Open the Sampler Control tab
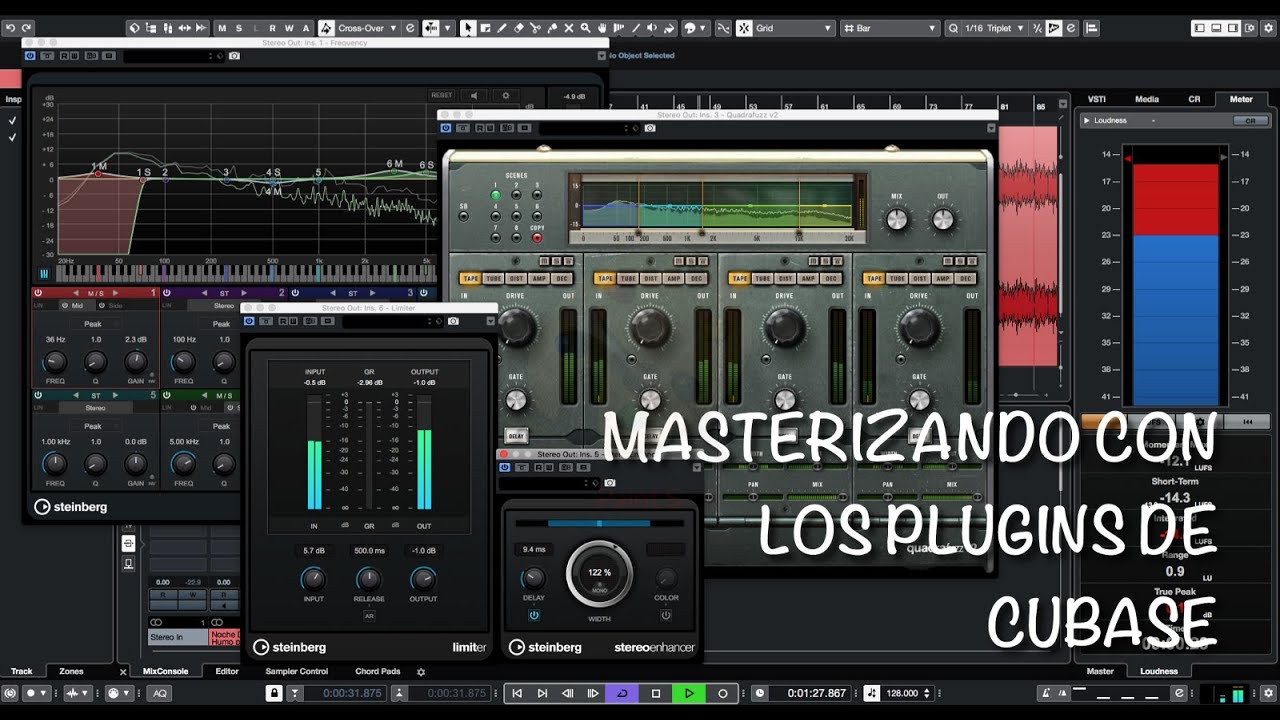Viewport: 1280px width, 720px height. pos(297,671)
